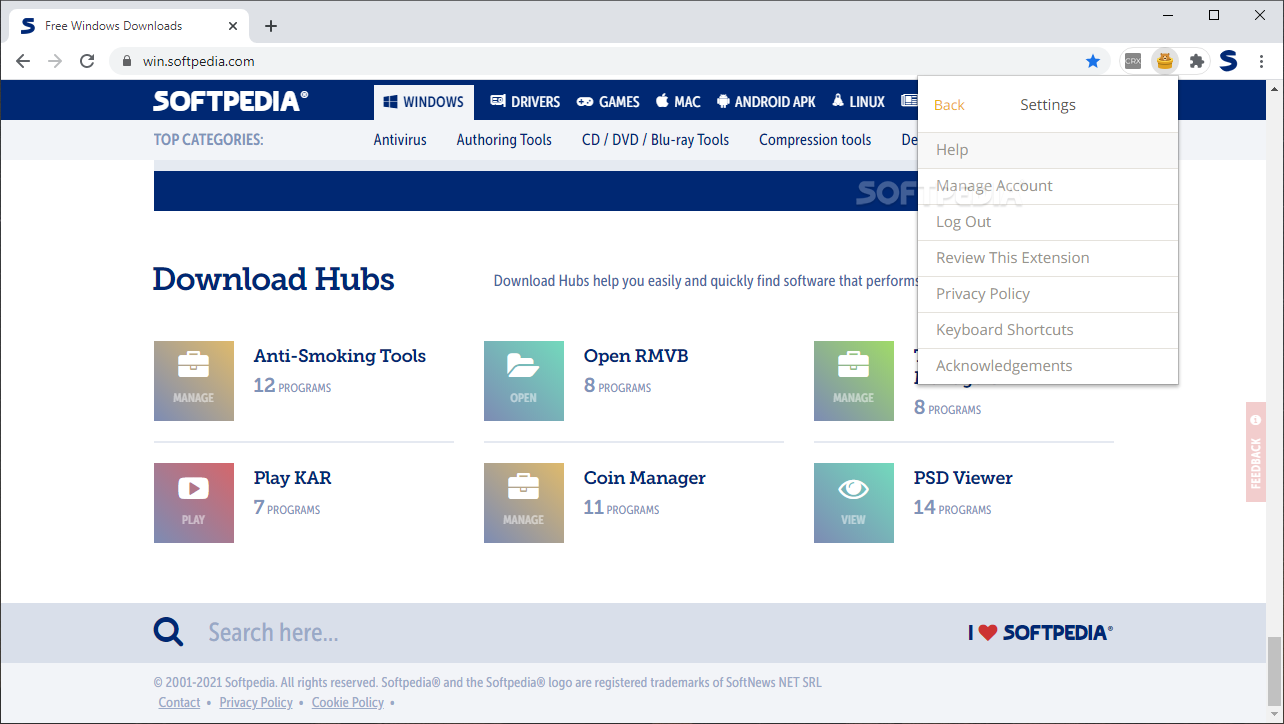This screenshot has height=724, width=1284.
Task: Go back using the browser back arrow
Action: tap(23, 61)
